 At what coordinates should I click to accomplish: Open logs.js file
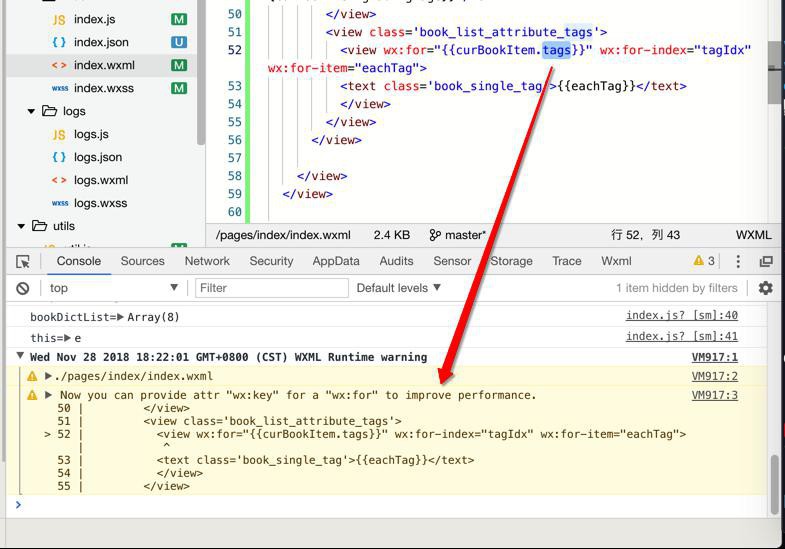pyautogui.click(x=91, y=134)
